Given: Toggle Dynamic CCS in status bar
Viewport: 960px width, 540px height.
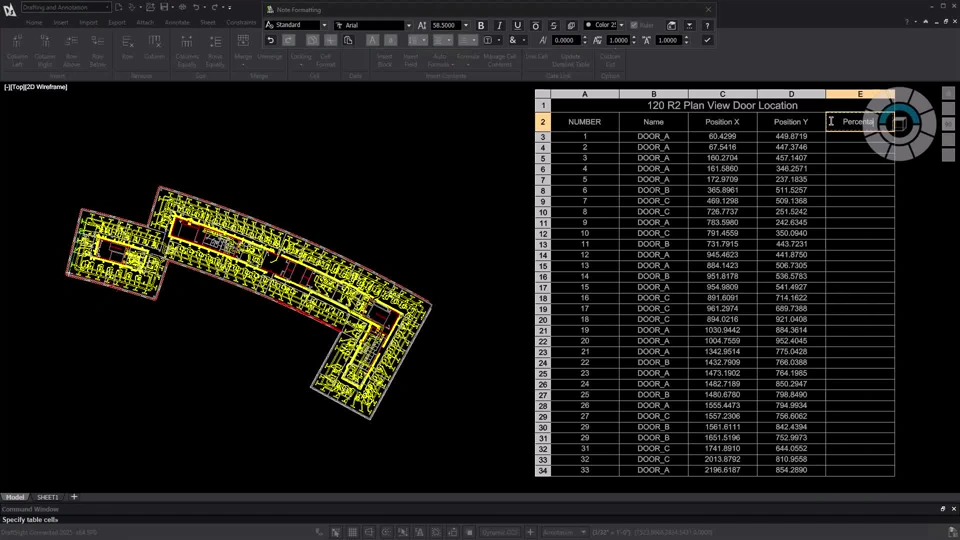Looking at the screenshot, I should (500, 532).
